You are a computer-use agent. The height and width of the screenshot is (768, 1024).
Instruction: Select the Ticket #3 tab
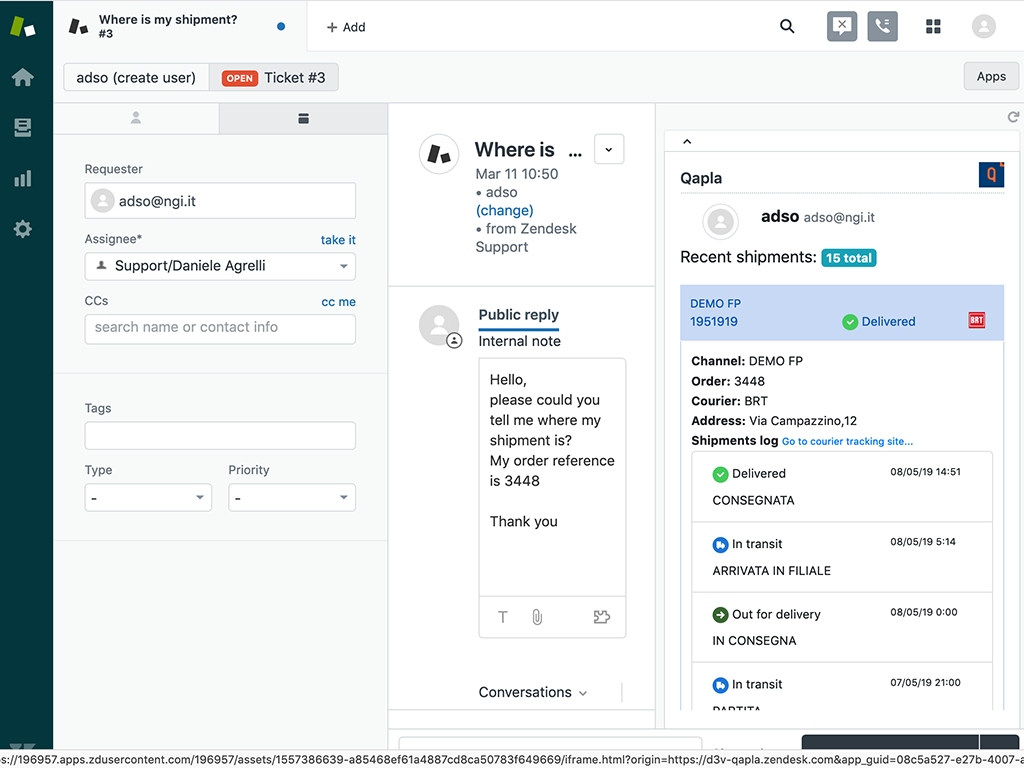[274, 78]
